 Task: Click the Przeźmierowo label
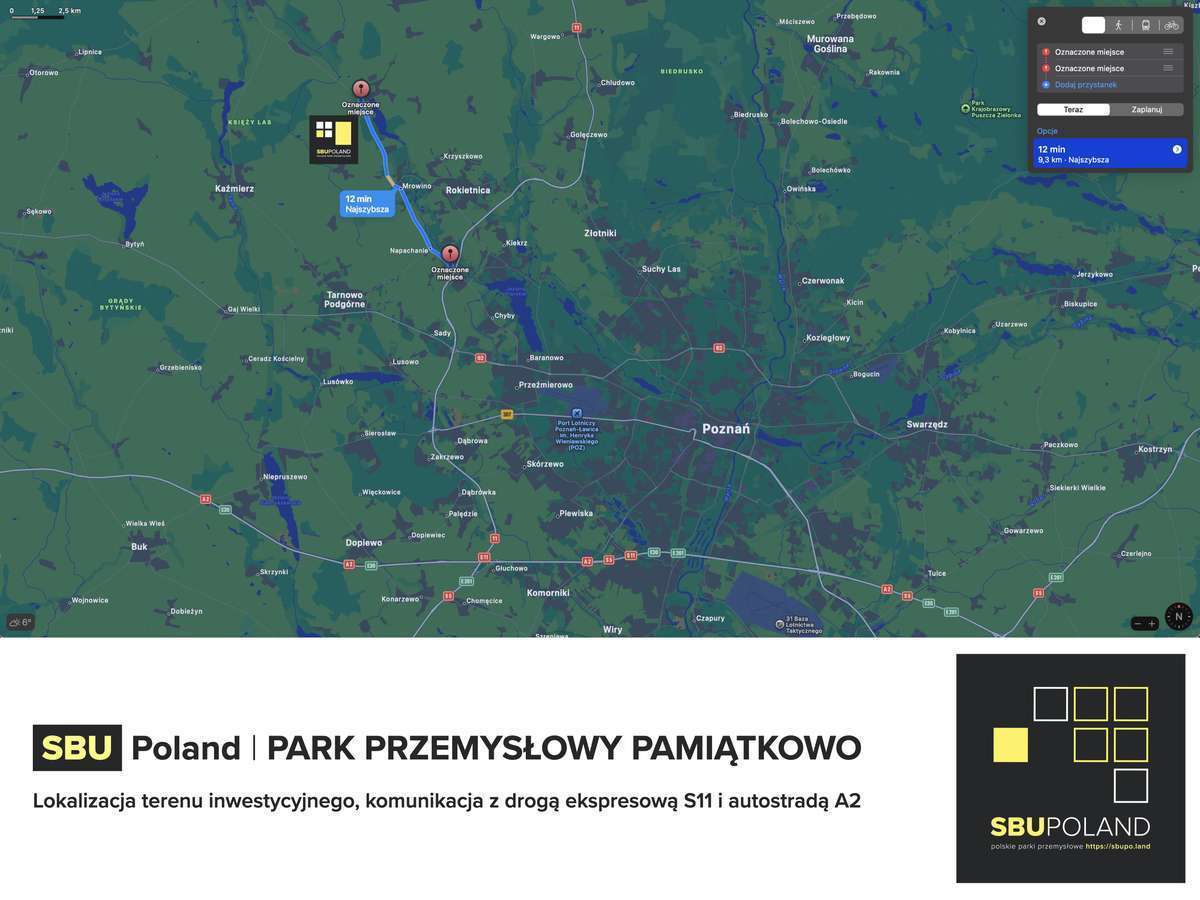coord(546,385)
